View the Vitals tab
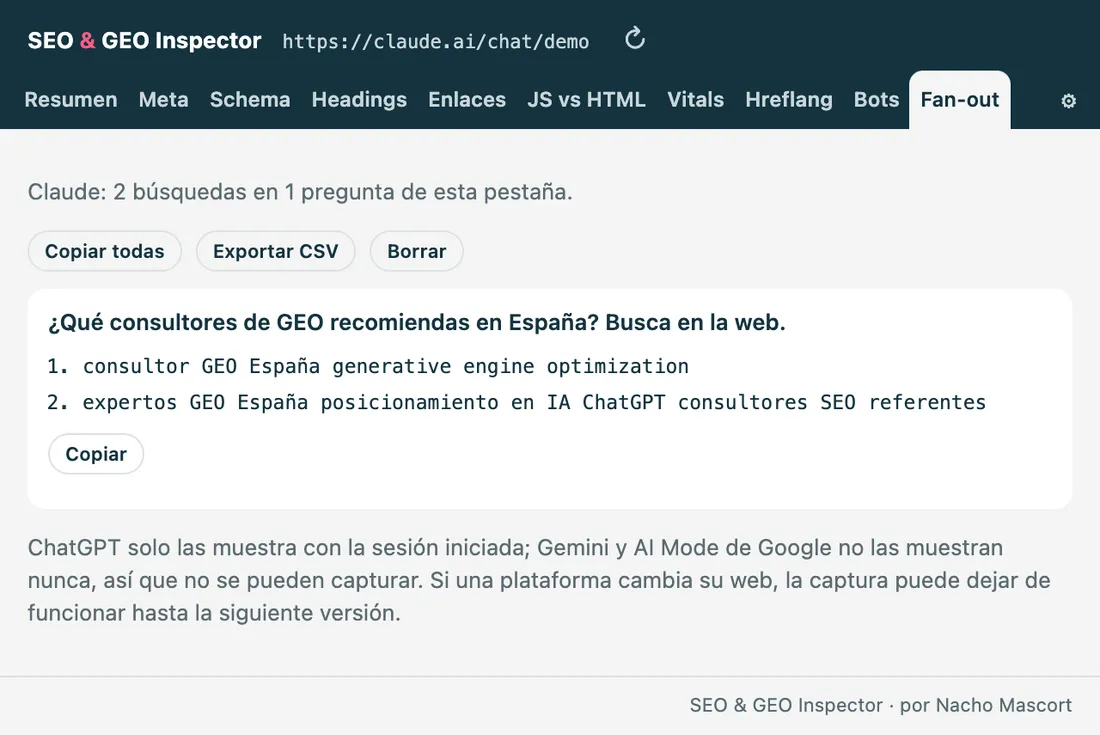Screen dimensions: 1100x735 point(695,100)
